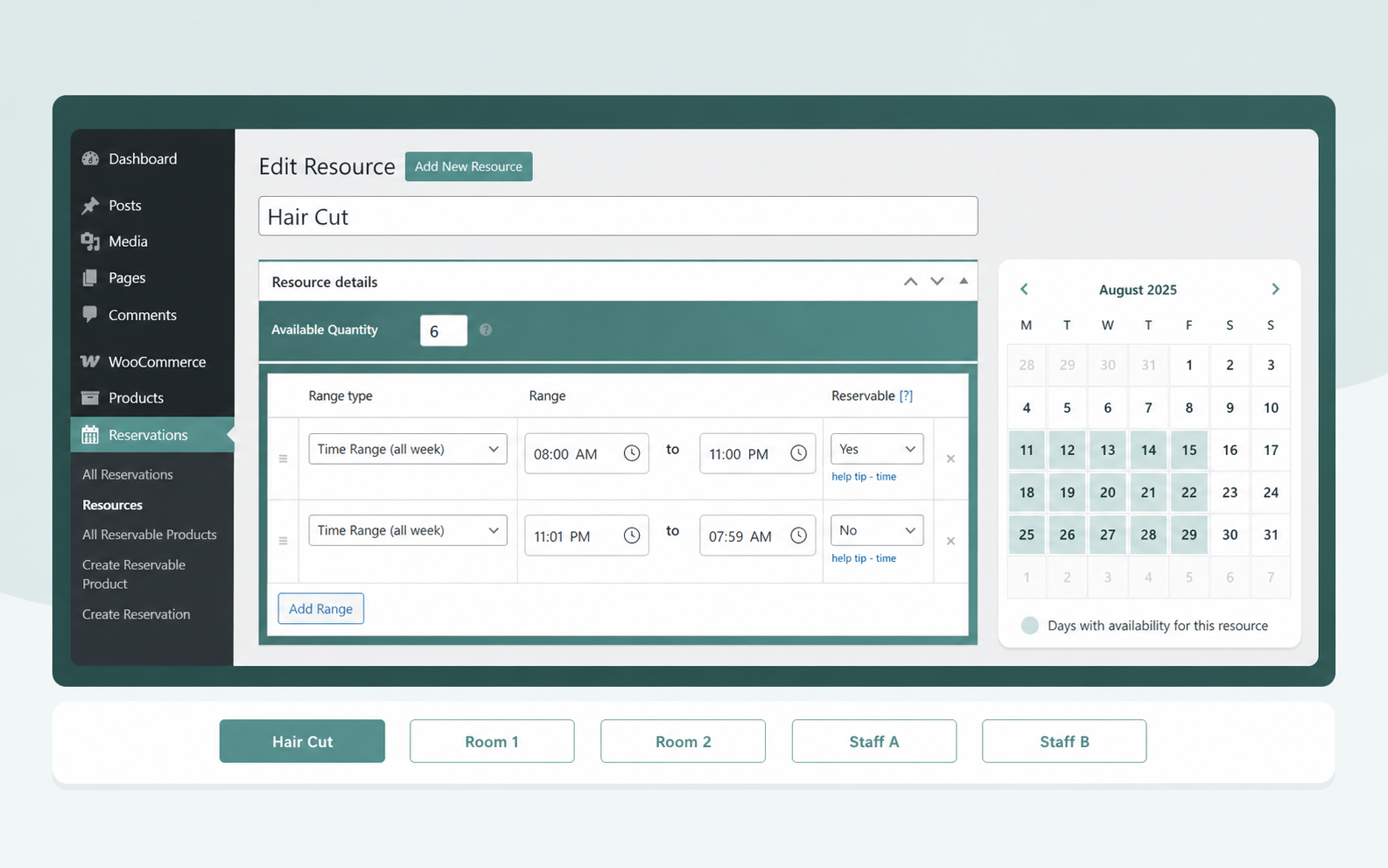Open Create Reservable Product link
This screenshot has height=868, width=1388.
click(x=134, y=574)
